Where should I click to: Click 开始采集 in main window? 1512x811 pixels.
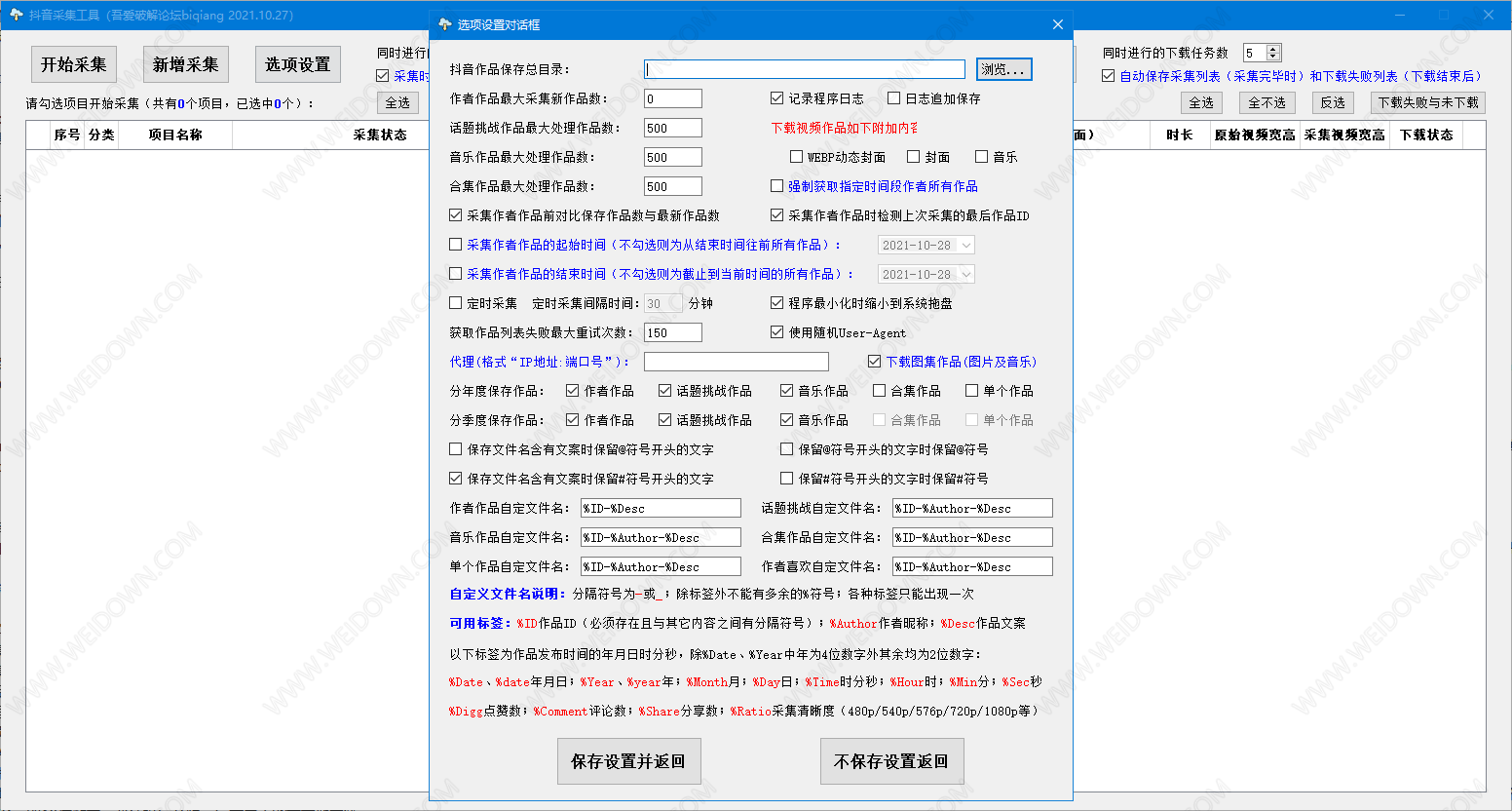pyautogui.click(x=74, y=64)
